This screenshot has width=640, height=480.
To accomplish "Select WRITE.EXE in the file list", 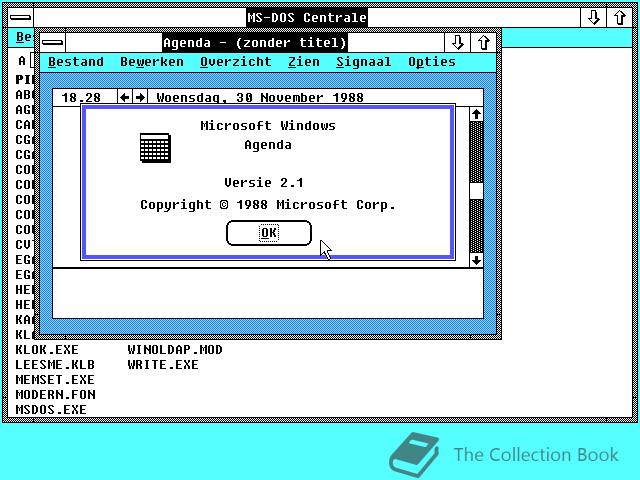I will tap(163, 365).
